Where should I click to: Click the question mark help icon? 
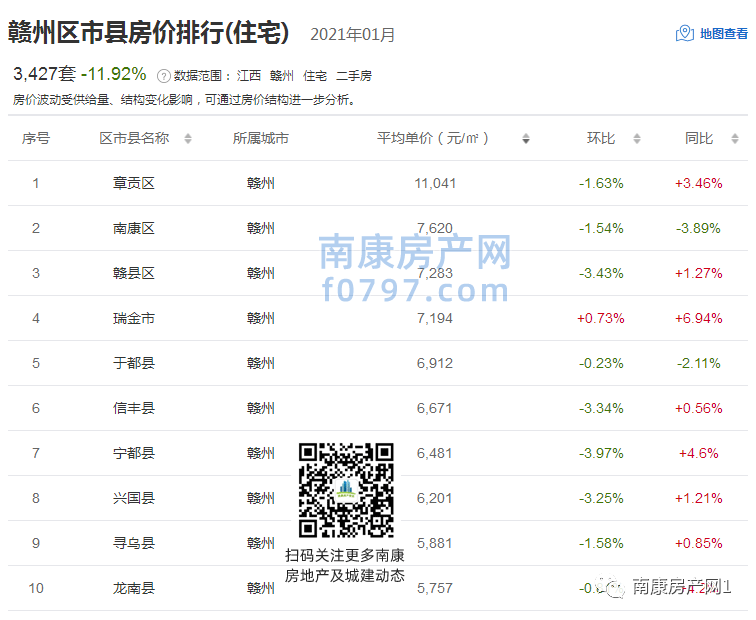pos(163,76)
